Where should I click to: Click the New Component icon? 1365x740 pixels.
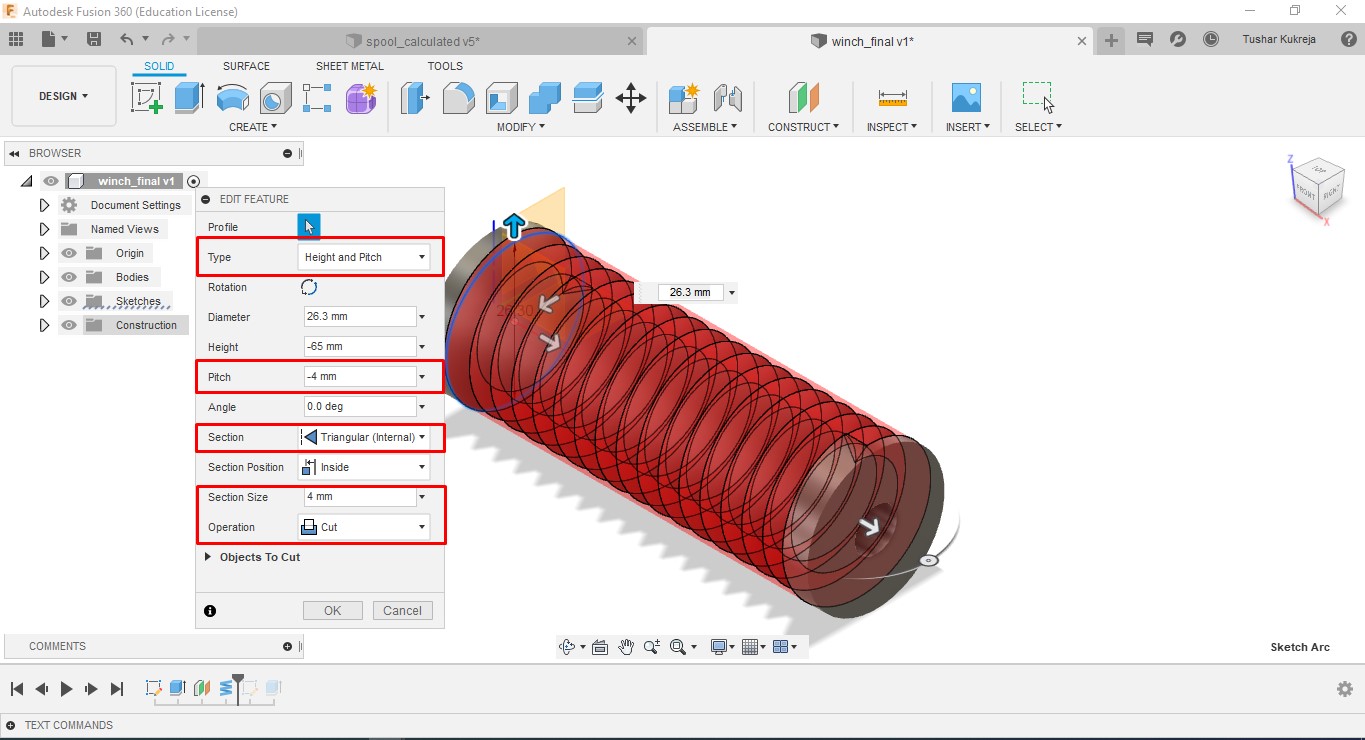(x=684, y=97)
